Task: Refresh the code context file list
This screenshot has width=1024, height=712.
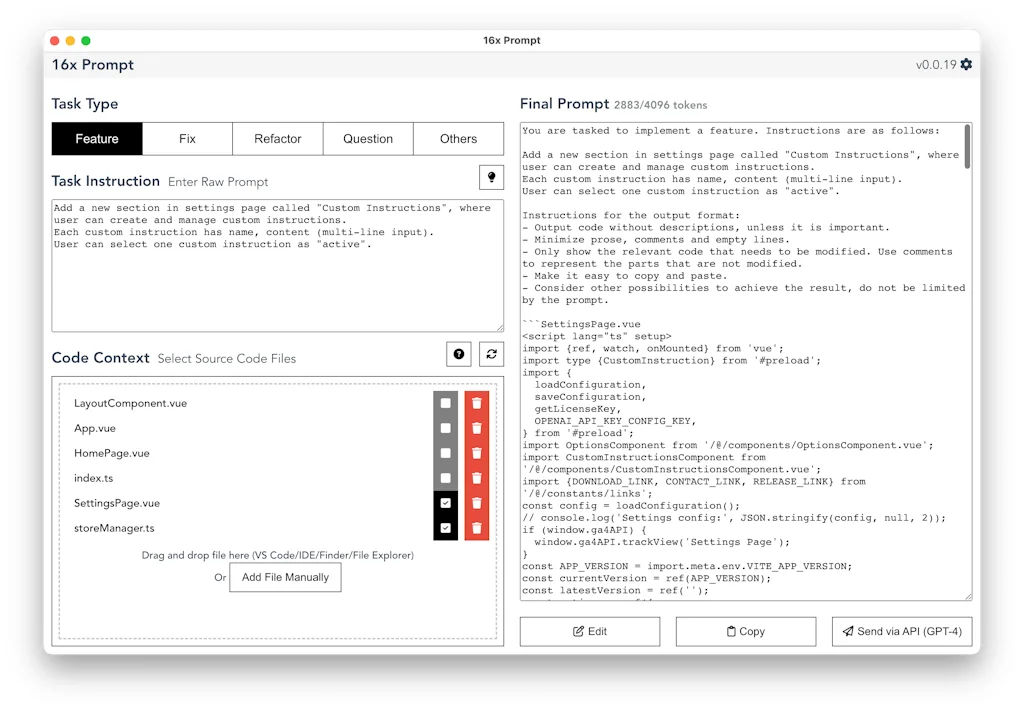Action: (x=491, y=354)
